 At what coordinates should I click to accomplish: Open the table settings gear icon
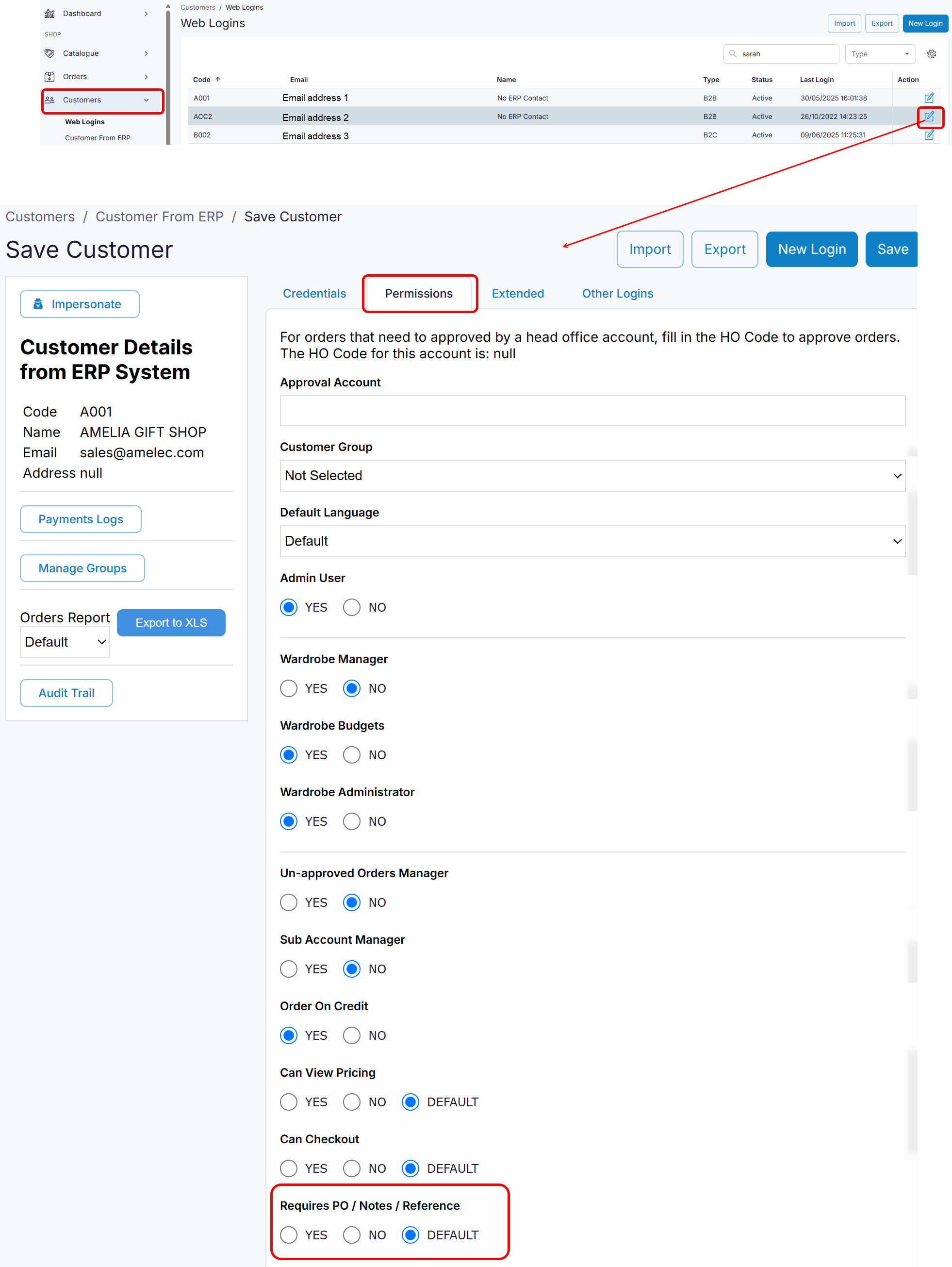pos(932,54)
